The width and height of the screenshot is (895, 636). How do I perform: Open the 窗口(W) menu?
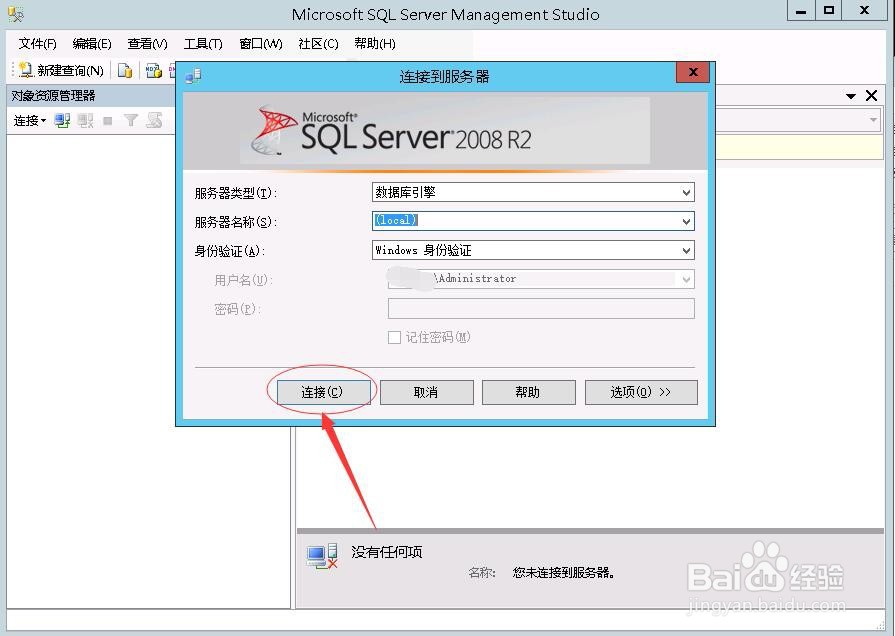pyautogui.click(x=261, y=43)
